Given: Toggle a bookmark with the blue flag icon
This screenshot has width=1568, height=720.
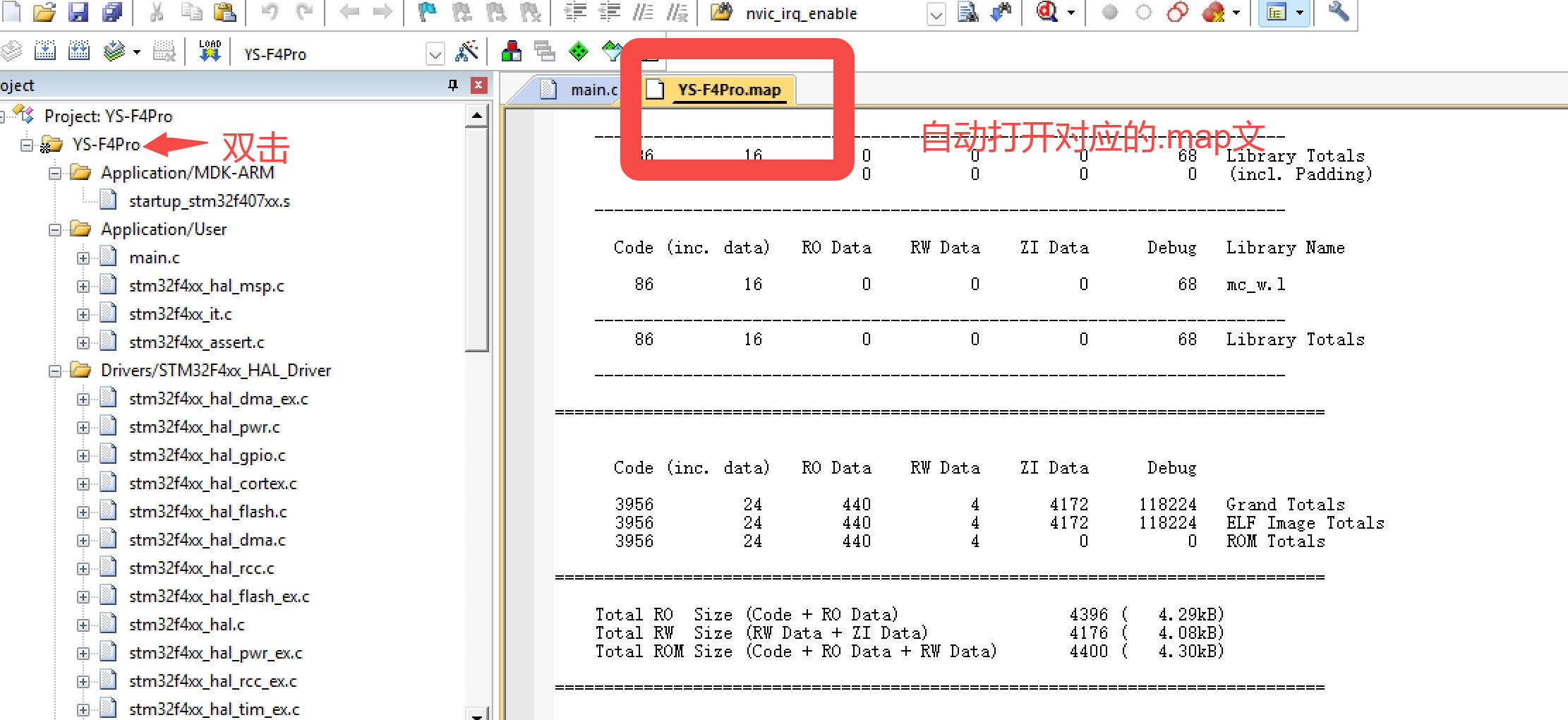Looking at the screenshot, I should pyautogui.click(x=426, y=13).
